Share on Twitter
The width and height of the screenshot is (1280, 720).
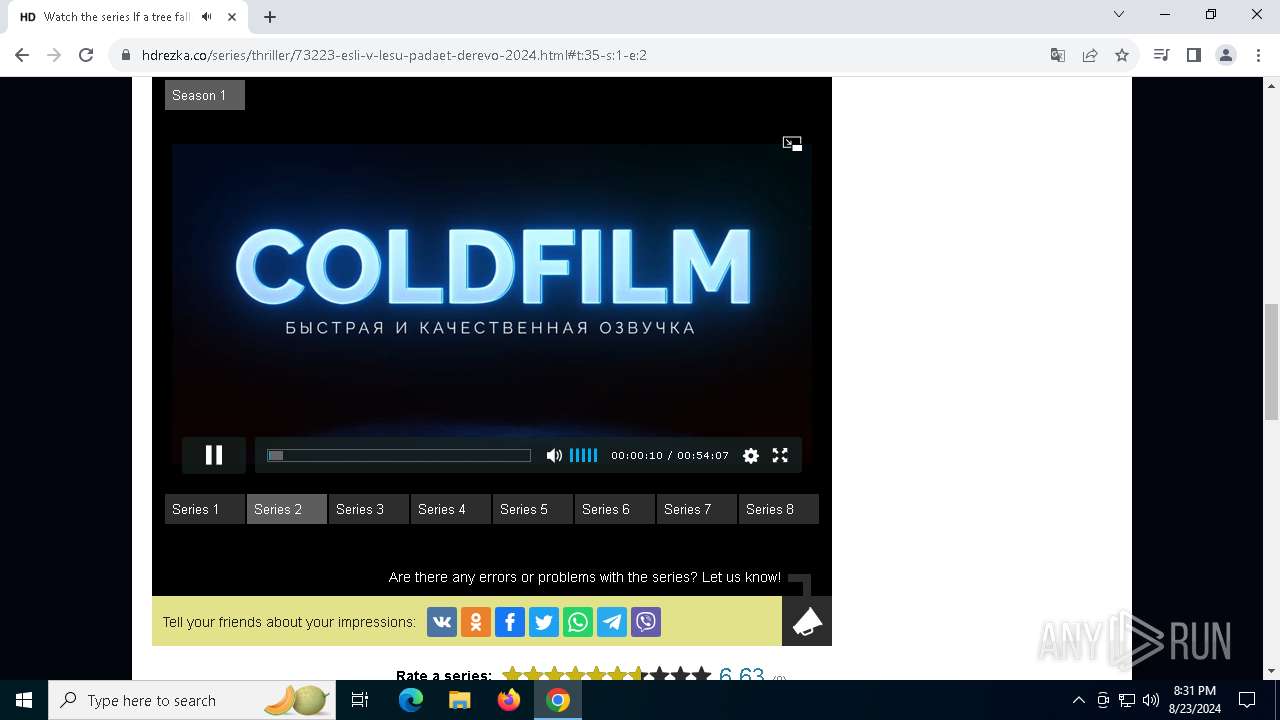tap(544, 622)
